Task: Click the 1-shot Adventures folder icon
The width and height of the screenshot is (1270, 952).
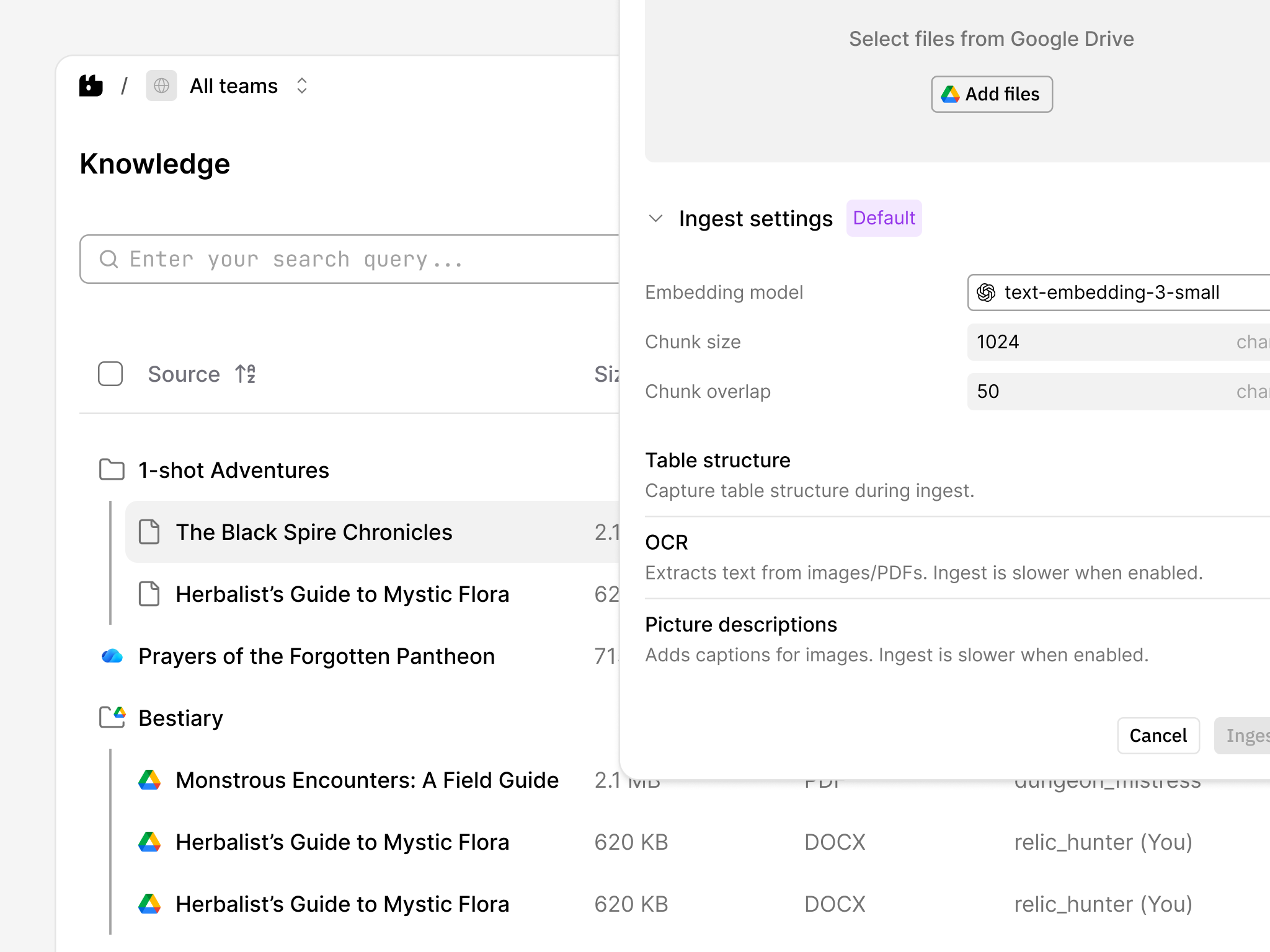Action: click(112, 470)
